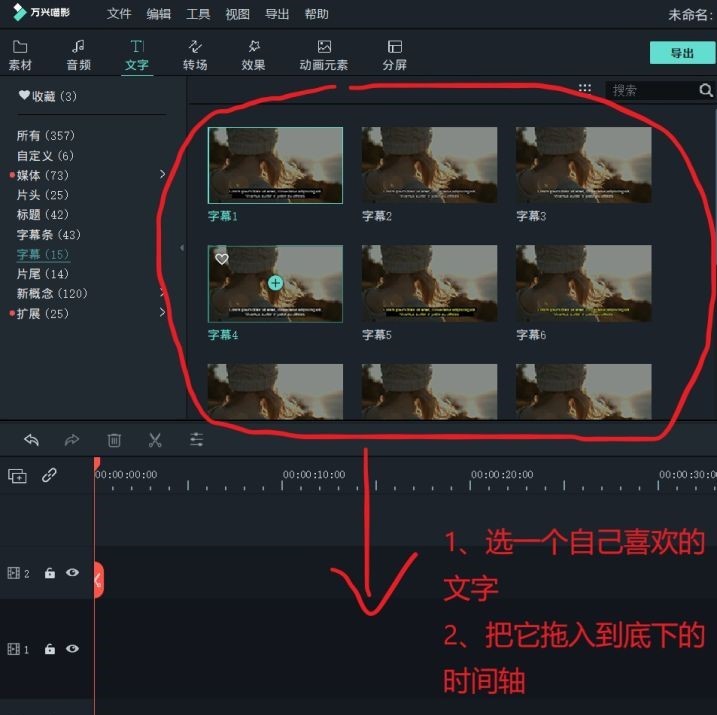The width and height of the screenshot is (717, 715).
Task: Select category 片头 (25)
Action: click(43, 195)
